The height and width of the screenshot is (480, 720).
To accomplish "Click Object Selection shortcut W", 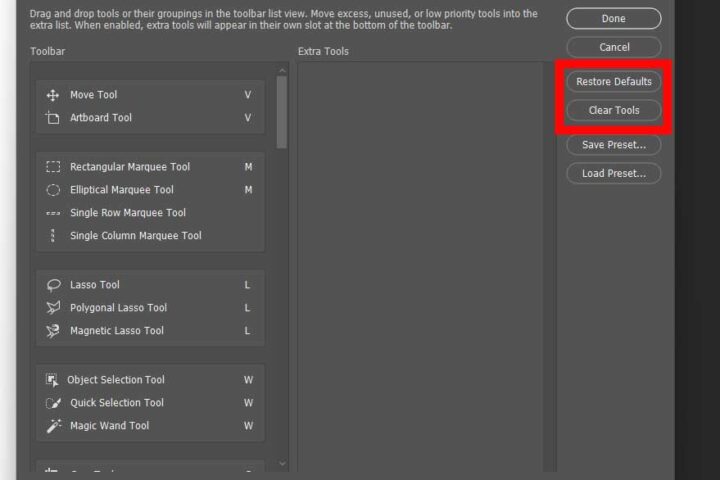I will pyautogui.click(x=248, y=380).
